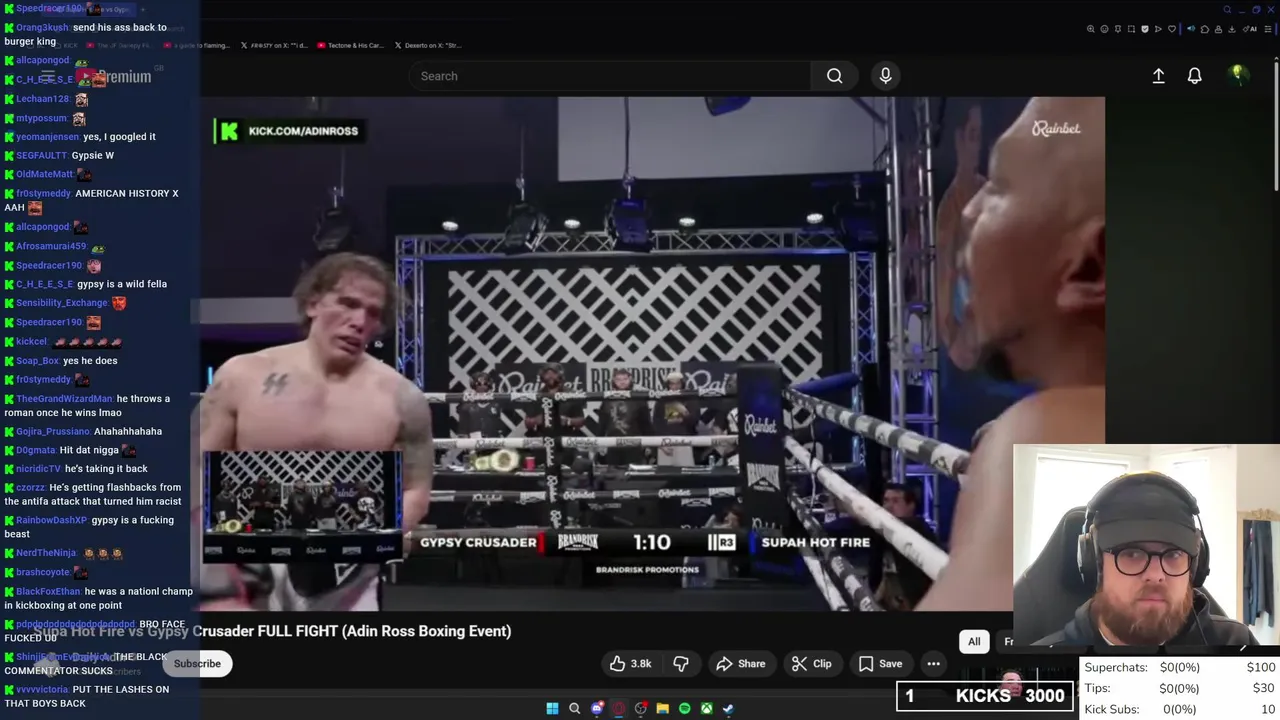The image size is (1280, 720).
Task: Open the account avatar menu
Action: coord(1237,75)
